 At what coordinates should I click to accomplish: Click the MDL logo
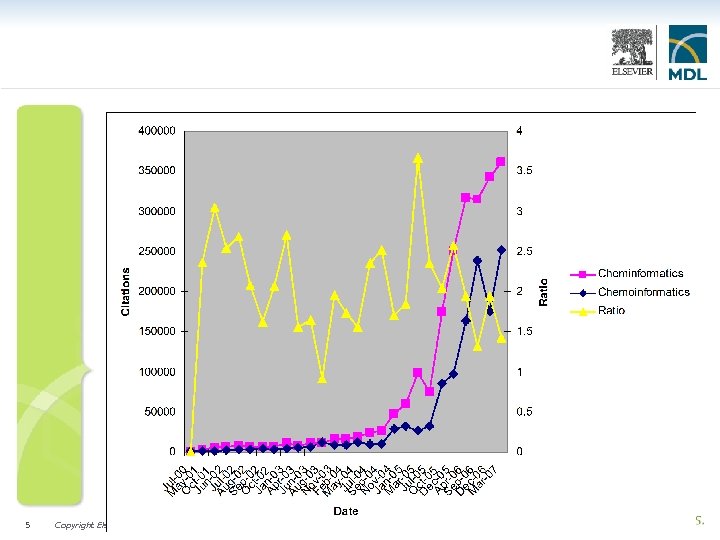pos(687,52)
